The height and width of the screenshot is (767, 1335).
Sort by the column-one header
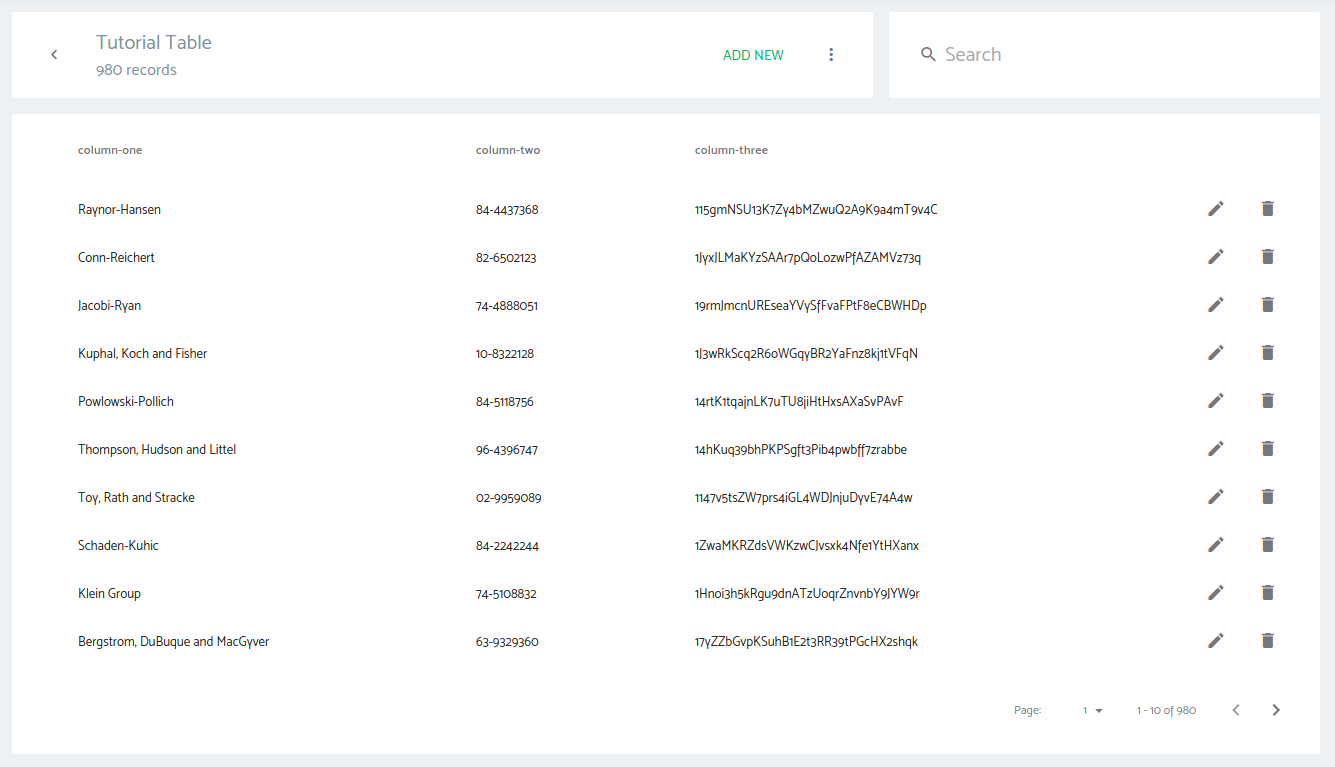click(110, 150)
